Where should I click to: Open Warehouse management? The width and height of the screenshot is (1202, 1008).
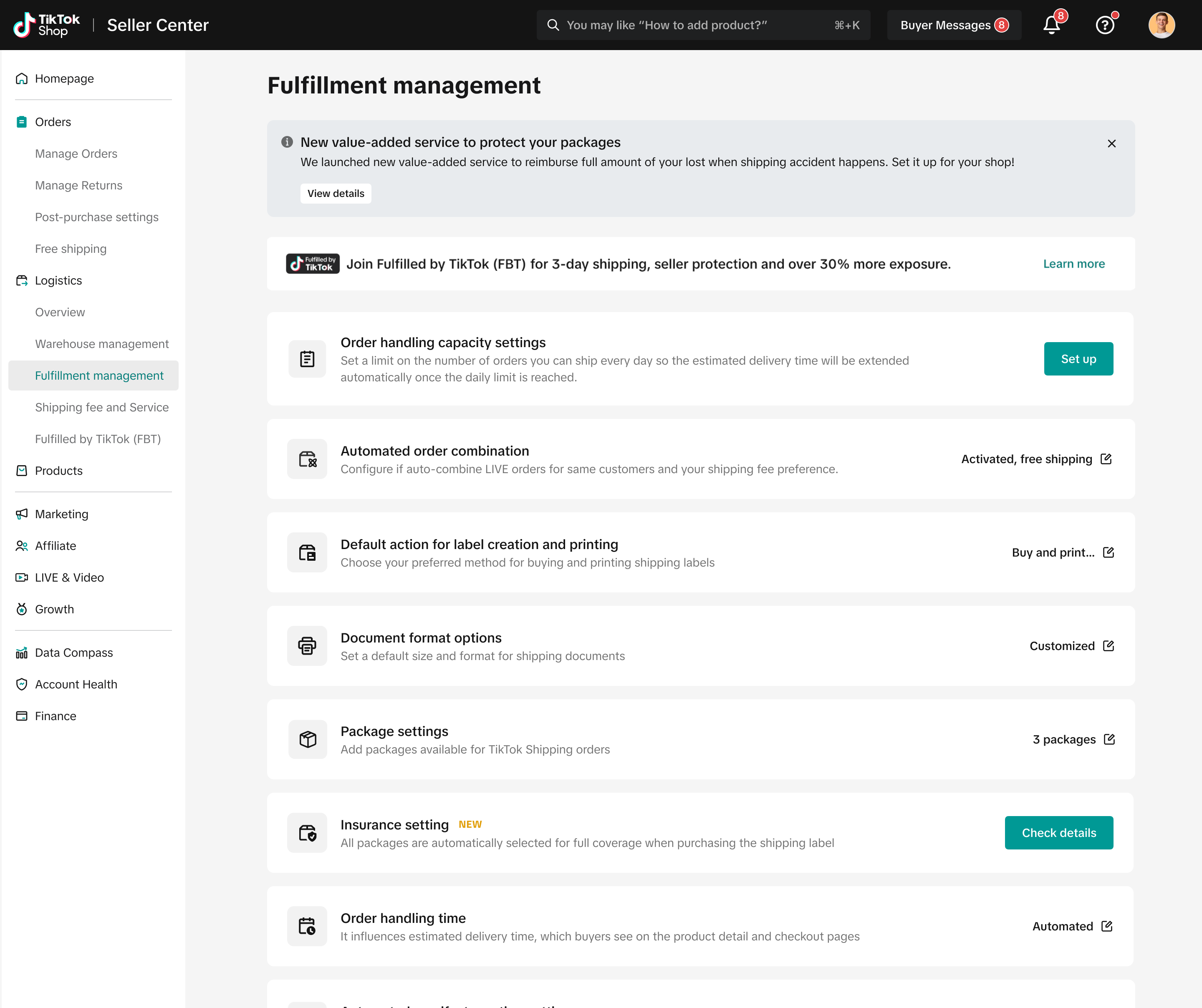(102, 344)
